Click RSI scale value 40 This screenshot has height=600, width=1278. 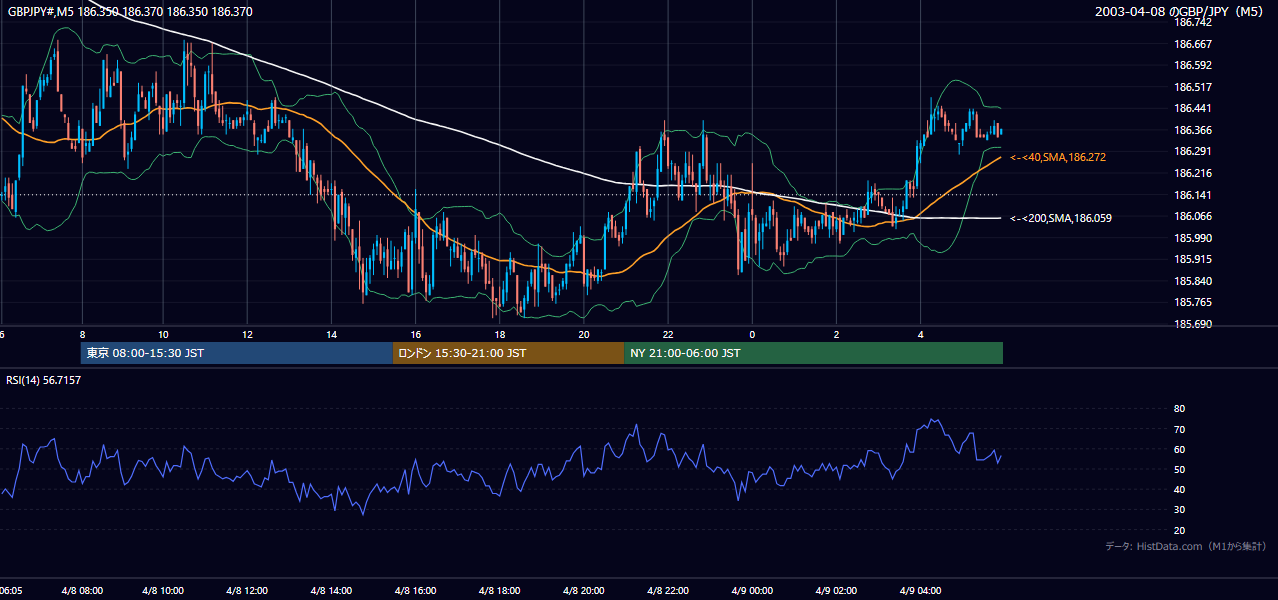tap(1179, 490)
